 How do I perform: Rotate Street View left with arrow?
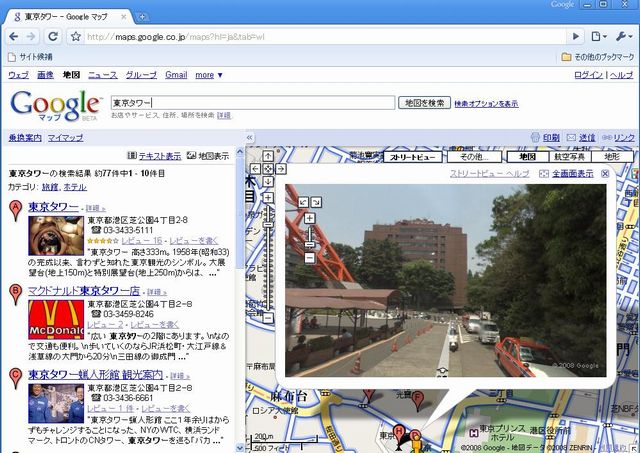click(x=303, y=202)
